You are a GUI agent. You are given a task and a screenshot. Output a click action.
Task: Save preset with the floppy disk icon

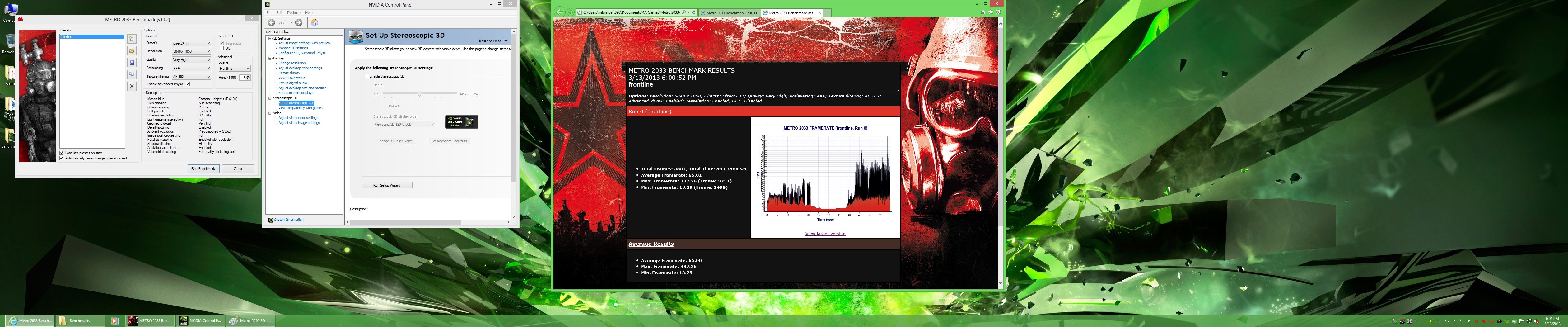pyautogui.click(x=132, y=63)
